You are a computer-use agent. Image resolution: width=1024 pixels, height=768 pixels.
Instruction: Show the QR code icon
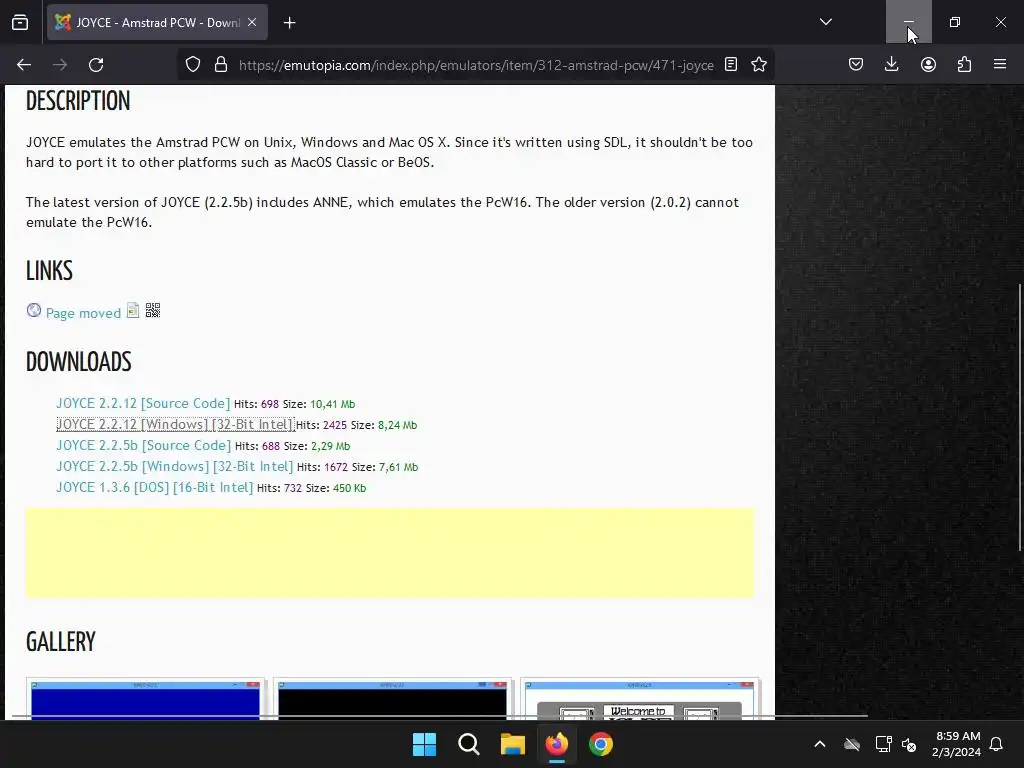pyautogui.click(x=153, y=310)
